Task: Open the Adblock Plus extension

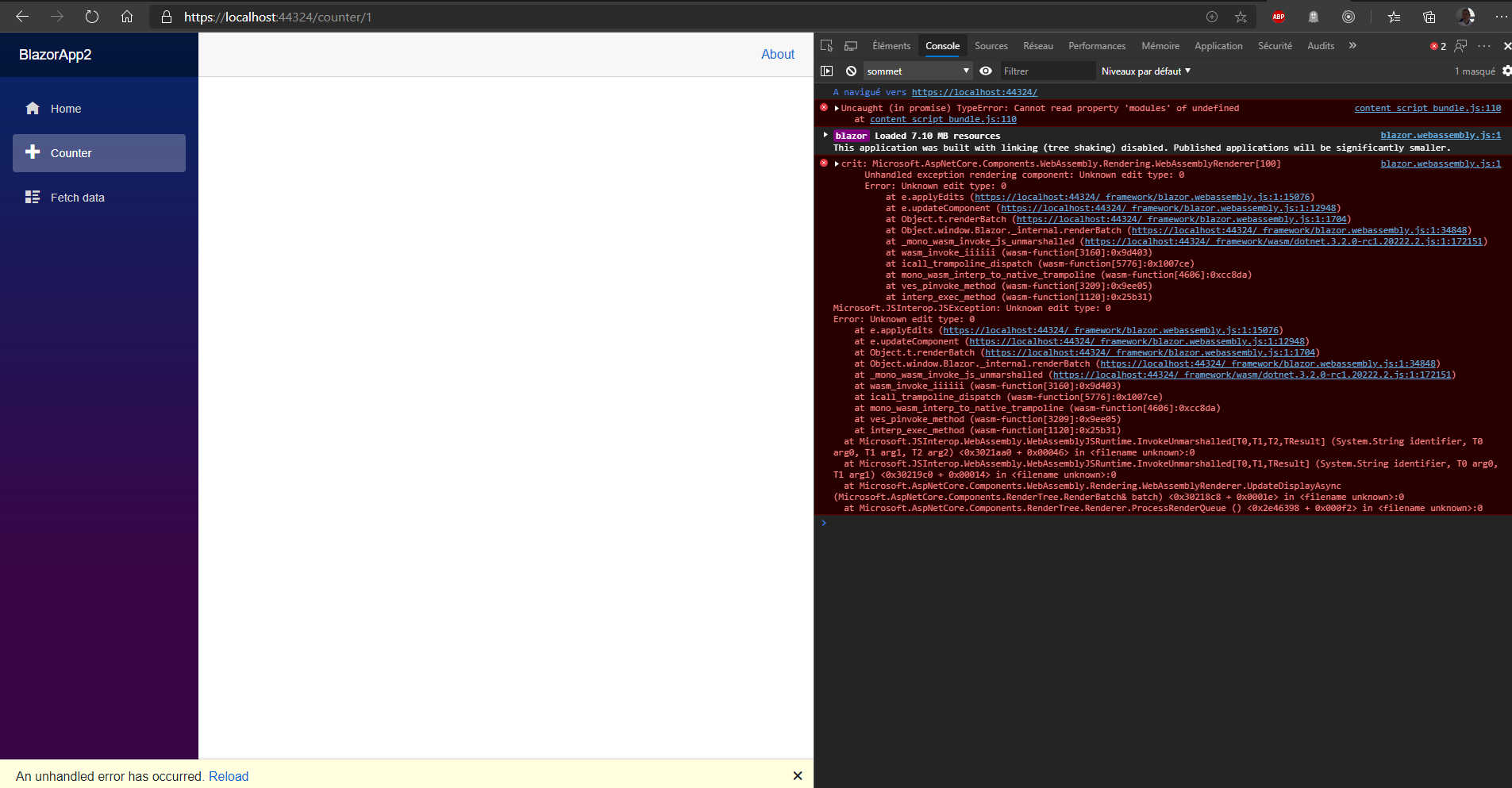Action: click(x=1279, y=17)
